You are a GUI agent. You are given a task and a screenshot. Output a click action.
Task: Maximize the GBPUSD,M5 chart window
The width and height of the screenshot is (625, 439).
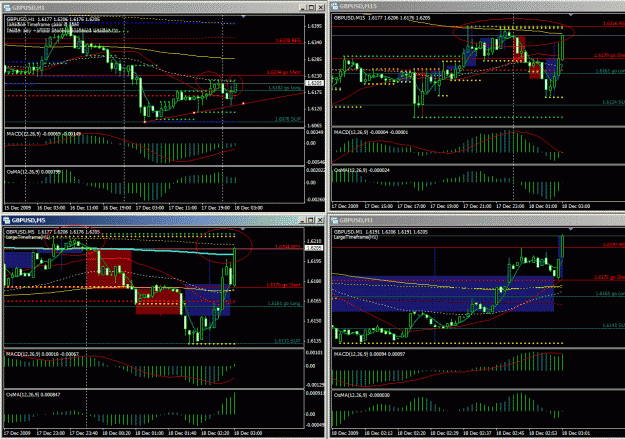coord(311,220)
